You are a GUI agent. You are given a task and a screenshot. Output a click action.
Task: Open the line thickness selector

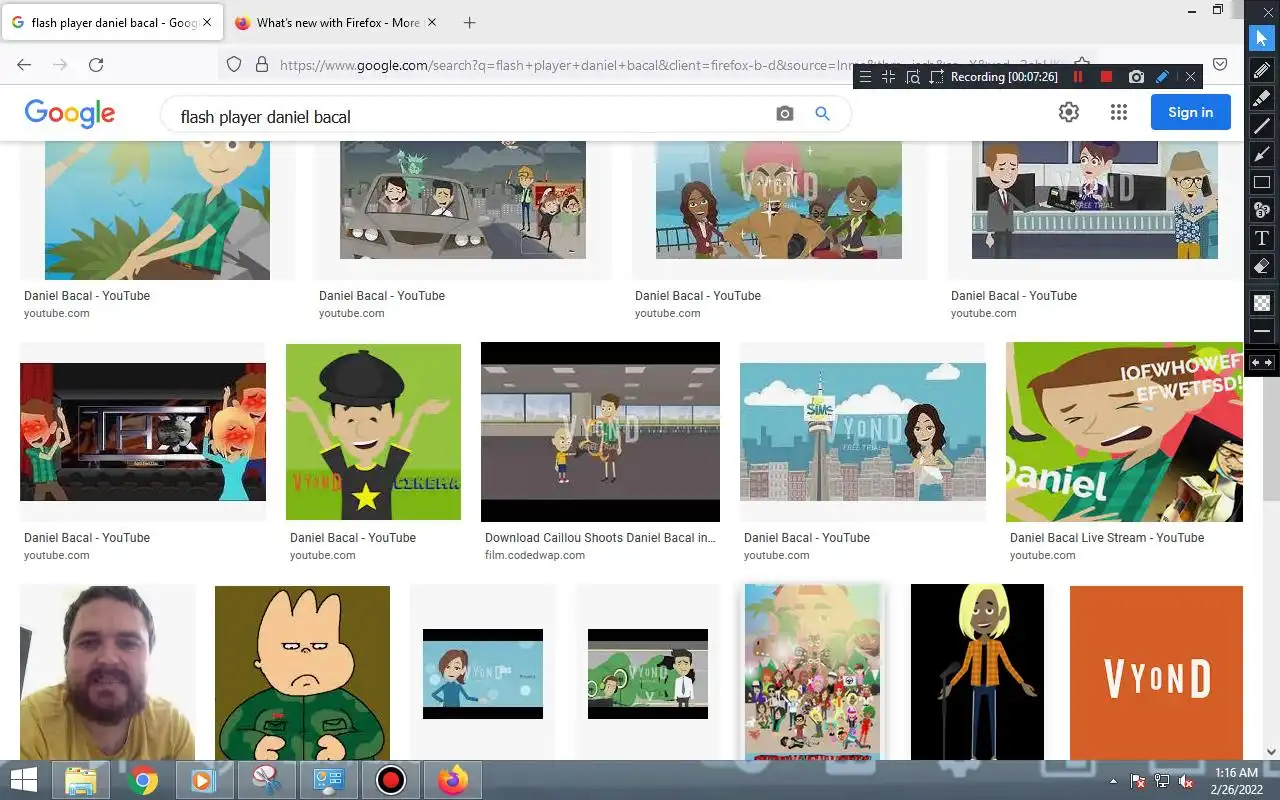1262,330
